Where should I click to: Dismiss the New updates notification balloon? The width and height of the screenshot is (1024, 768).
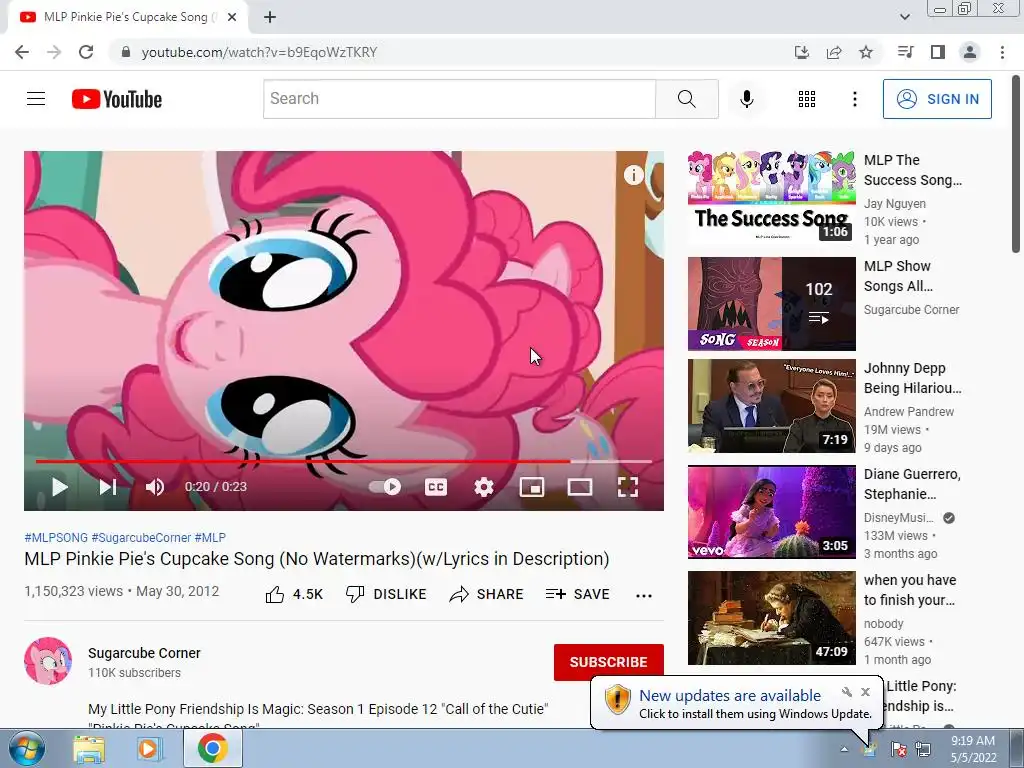(865, 692)
